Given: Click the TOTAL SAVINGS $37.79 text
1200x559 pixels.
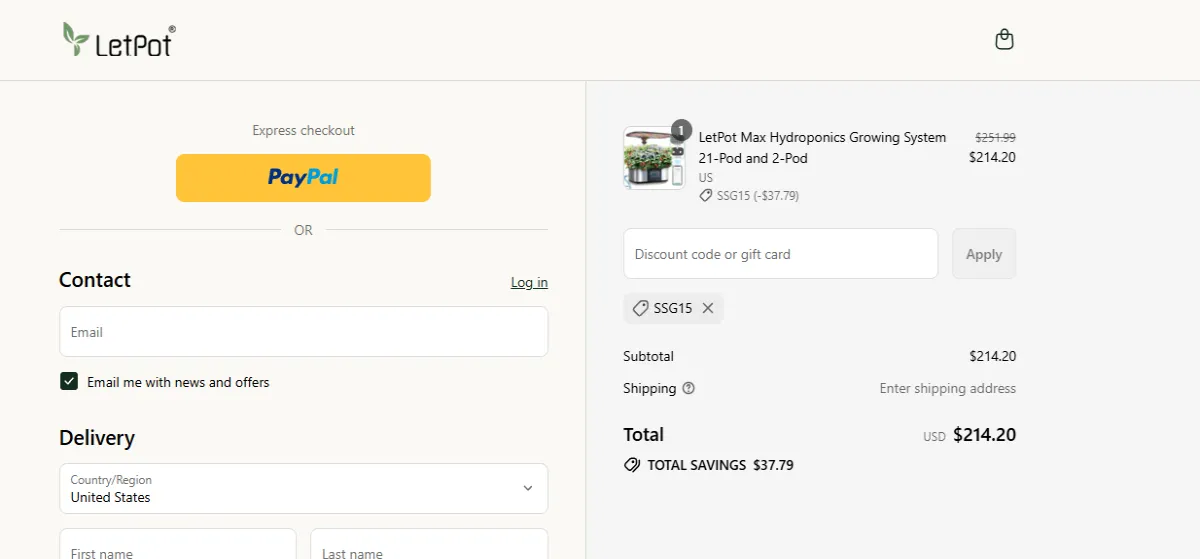Looking at the screenshot, I should pyautogui.click(x=720, y=465).
